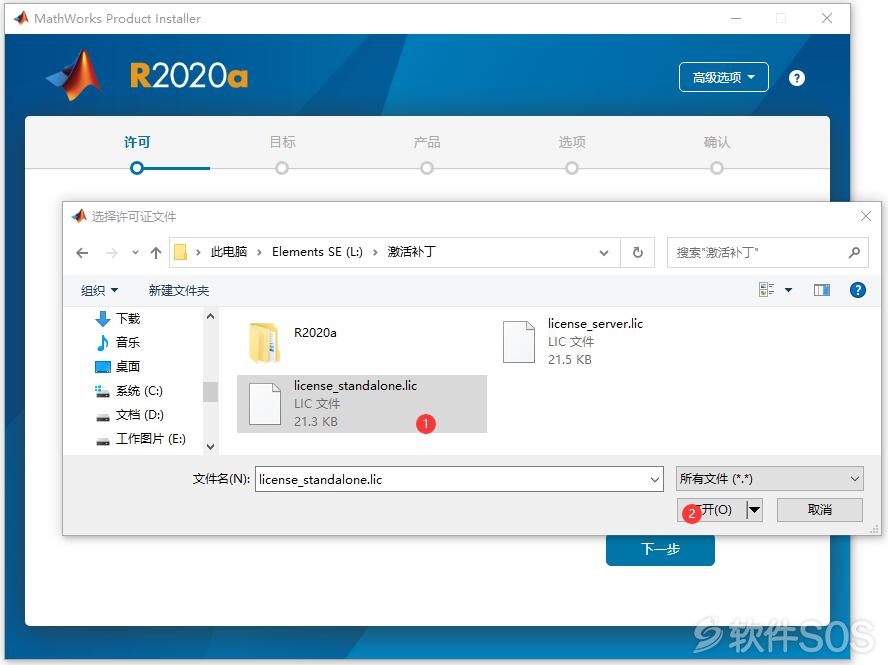Select 工作图片 (E:) drive in navigation pane
The image size is (888, 665).
point(140,439)
